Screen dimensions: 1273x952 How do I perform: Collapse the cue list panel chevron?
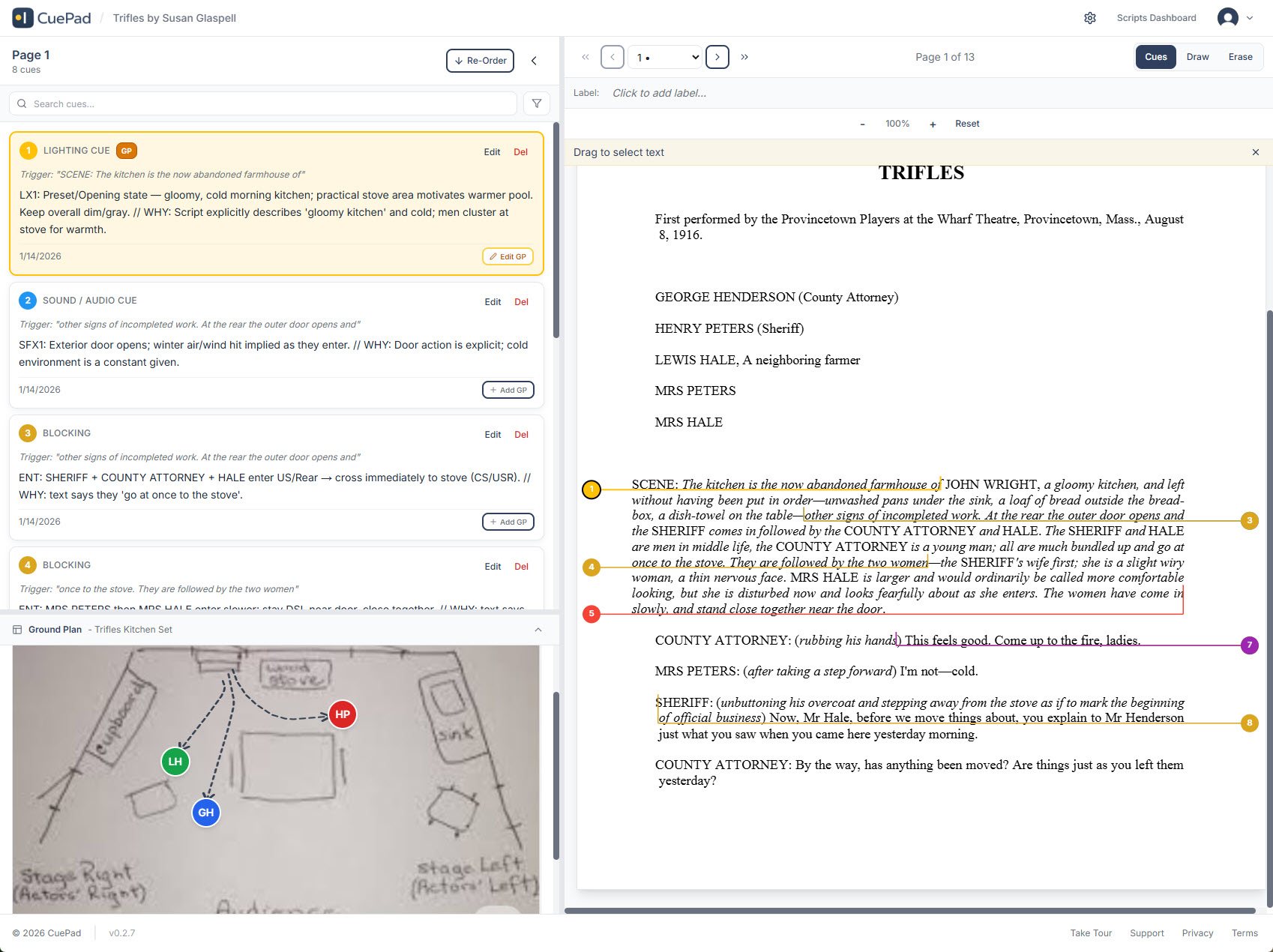(534, 61)
